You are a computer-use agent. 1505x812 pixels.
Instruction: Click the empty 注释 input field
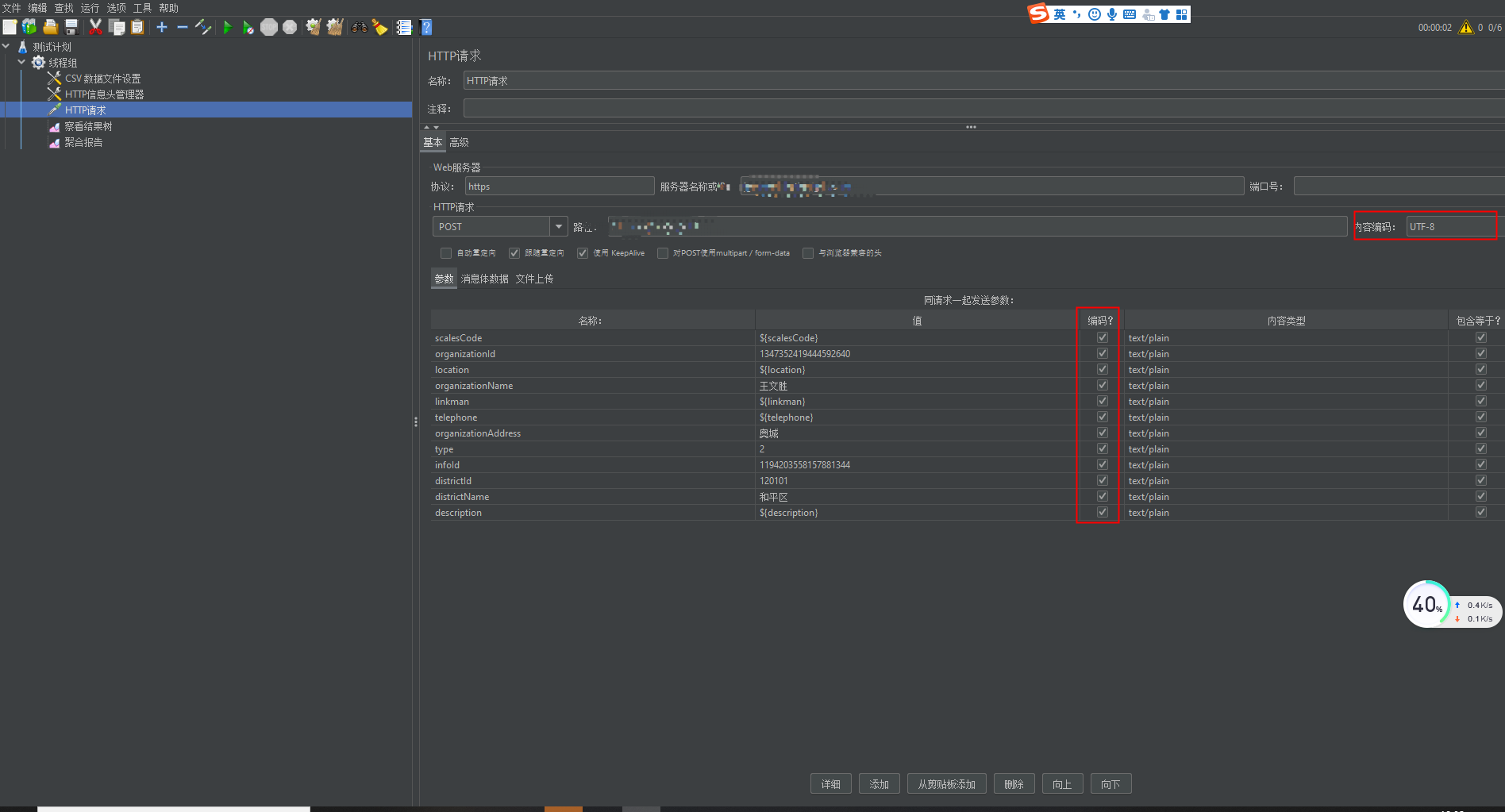(983, 108)
